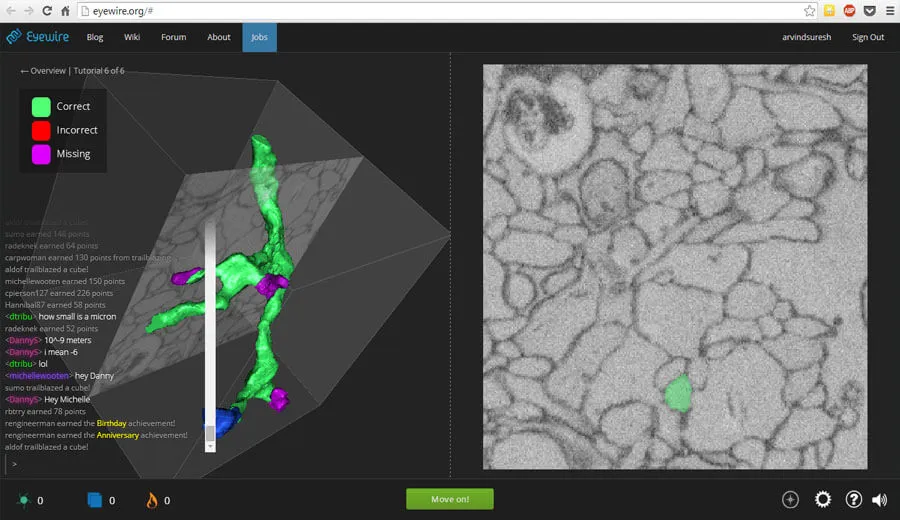Return to Overview
Image resolution: width=900 pixels, height=520 pixels.
tap(43, 71)
